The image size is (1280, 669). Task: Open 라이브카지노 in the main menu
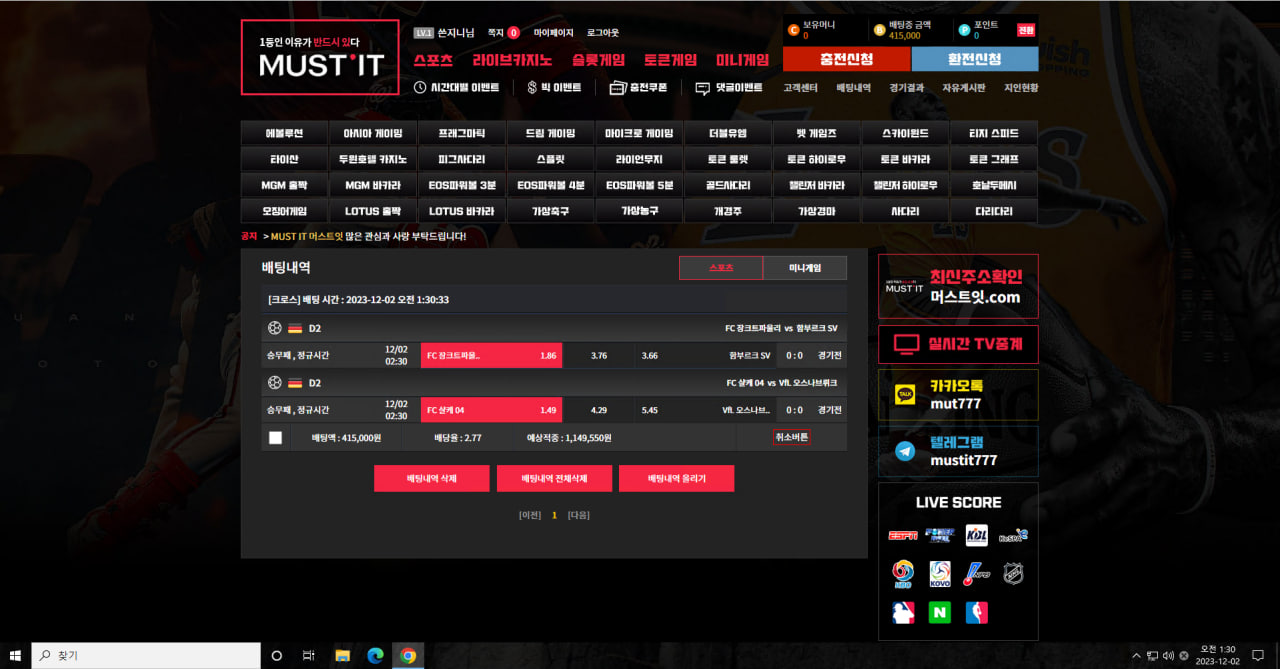coord(512,60)
